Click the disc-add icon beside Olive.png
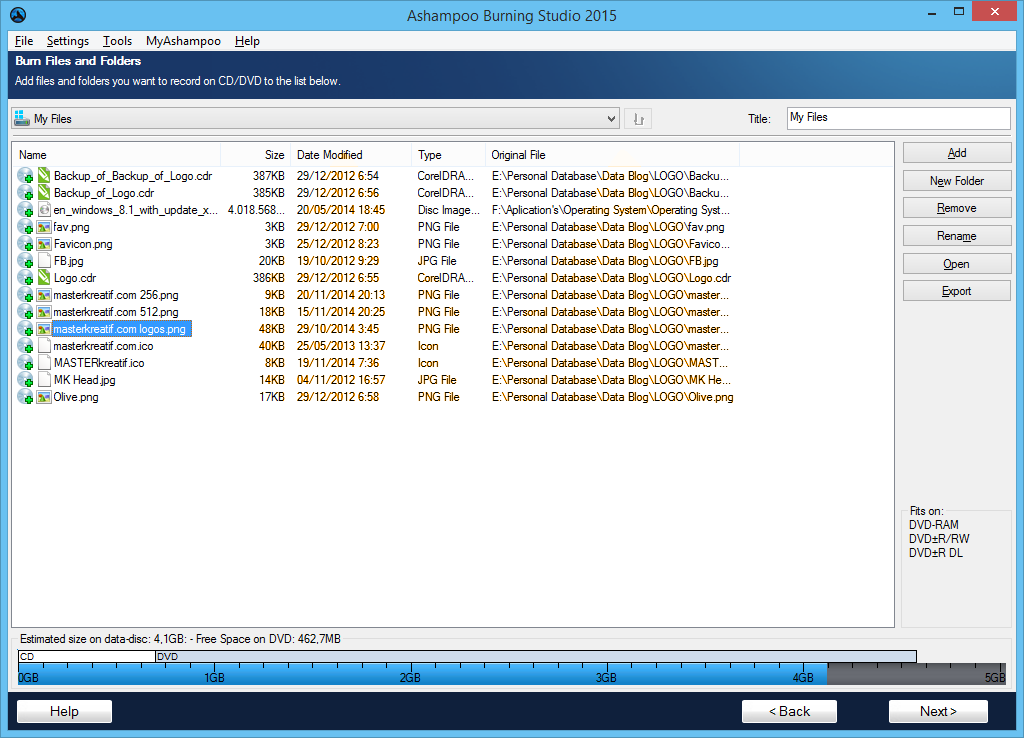 (25, 396)
